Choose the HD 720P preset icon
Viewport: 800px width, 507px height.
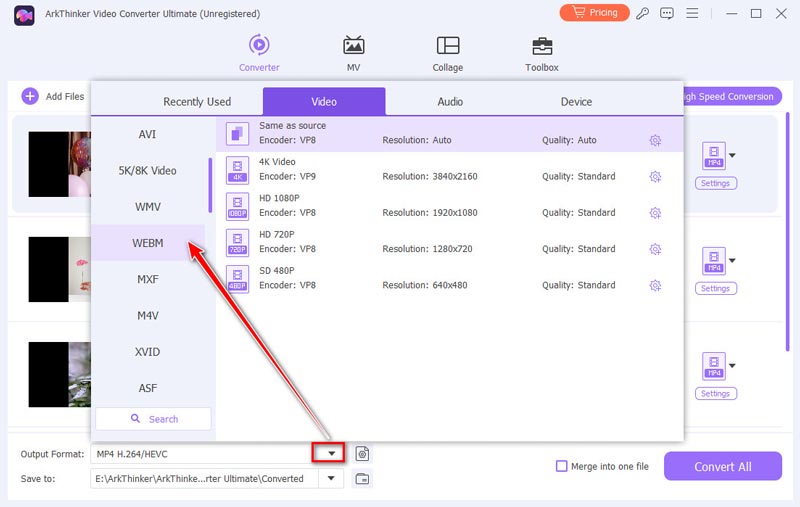coord(237,242)
